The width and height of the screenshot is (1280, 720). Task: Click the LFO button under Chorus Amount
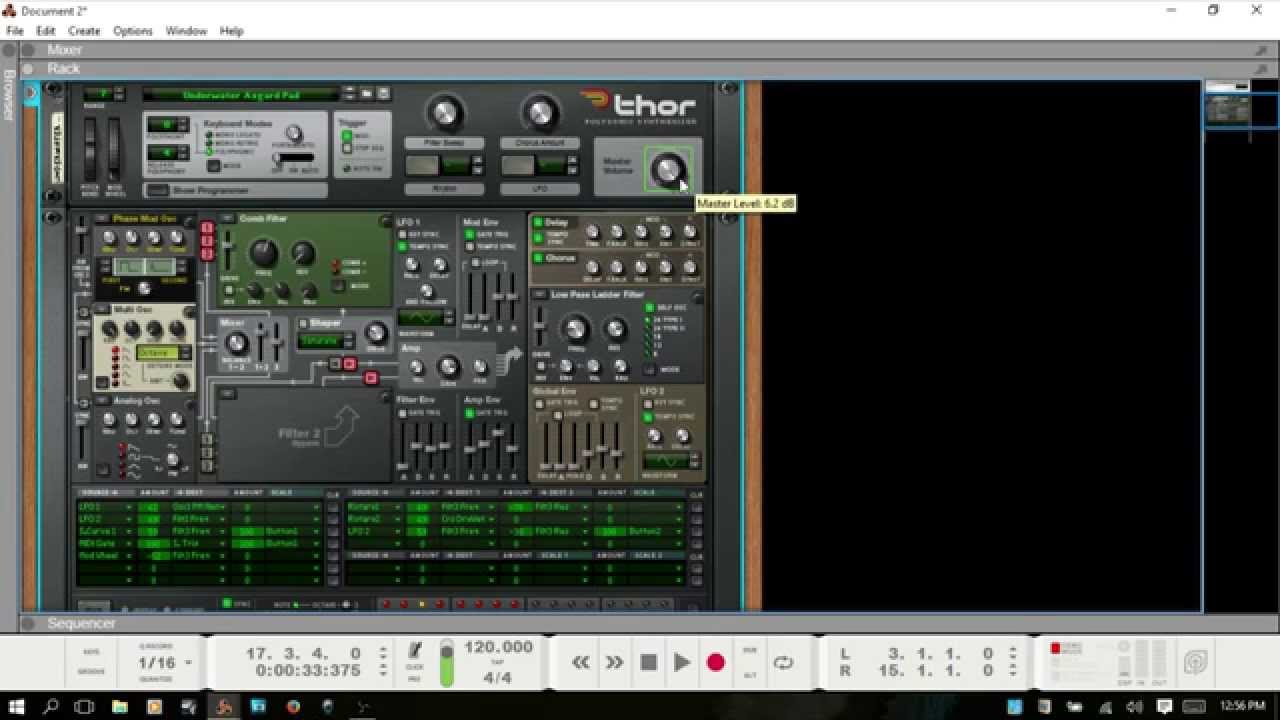(539, 188)
